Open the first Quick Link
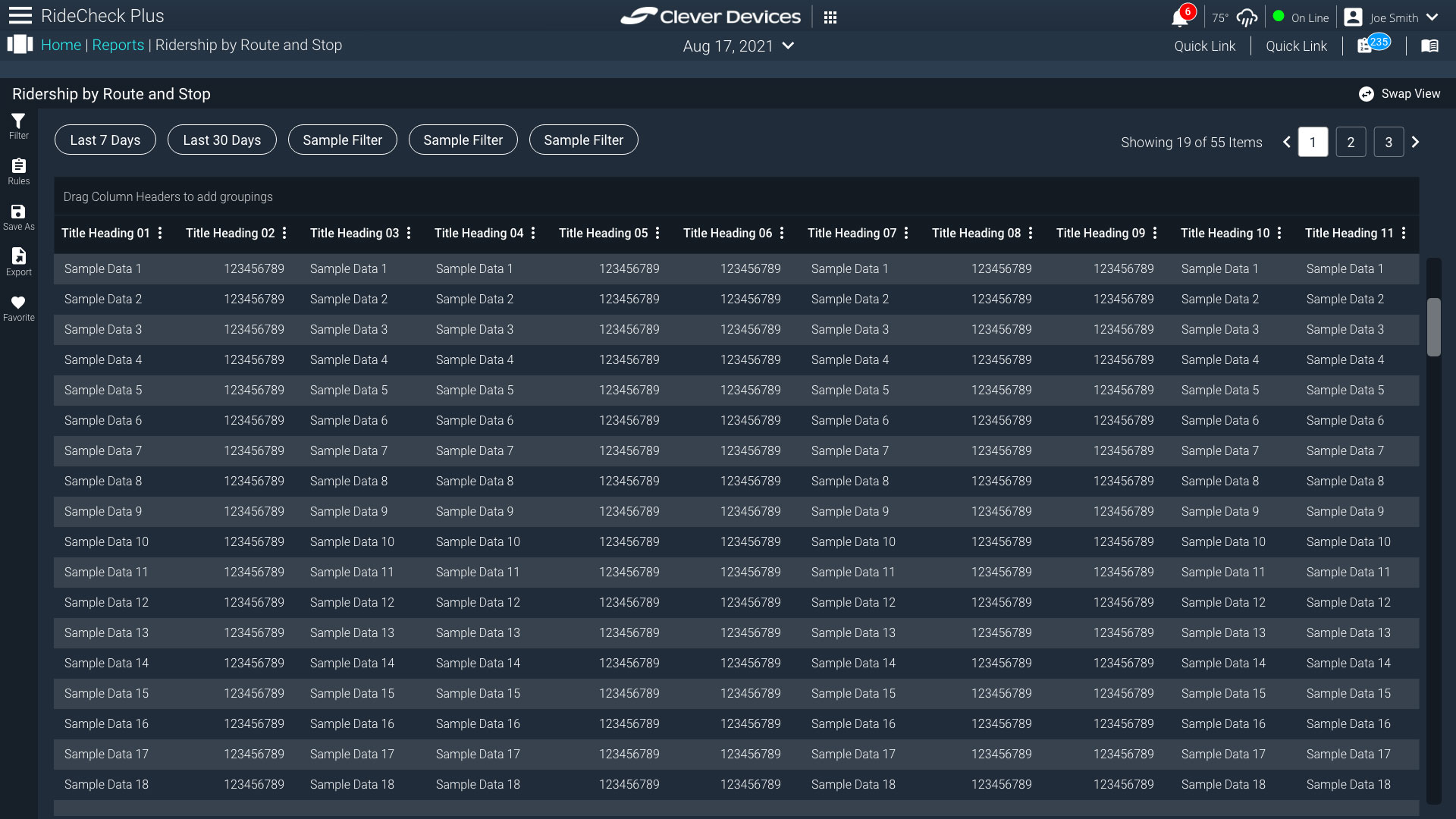This screenshot has width=1456, height=819. click(1205, 46)
